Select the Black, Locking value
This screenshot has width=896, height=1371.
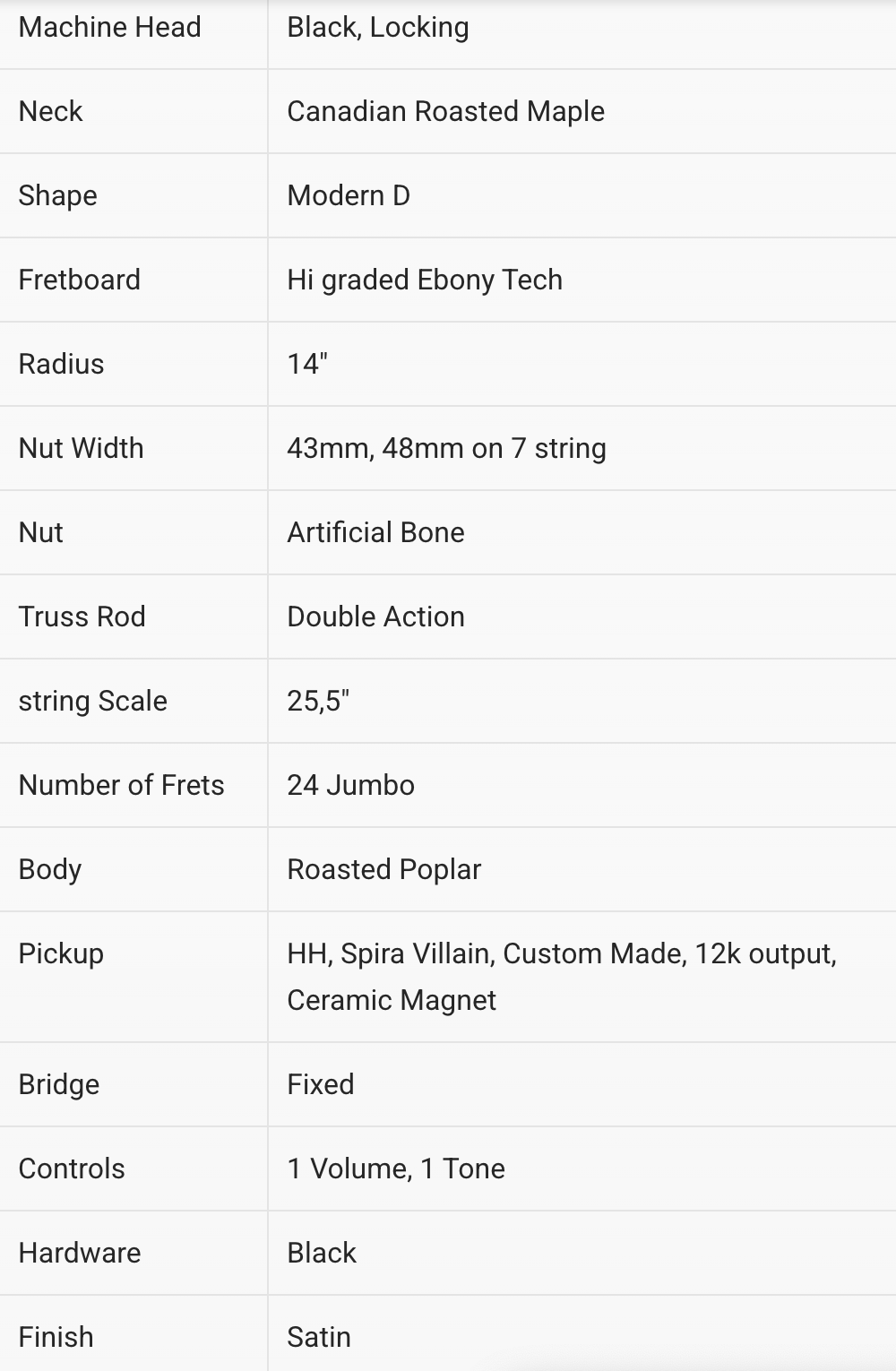tap(377, 28)
